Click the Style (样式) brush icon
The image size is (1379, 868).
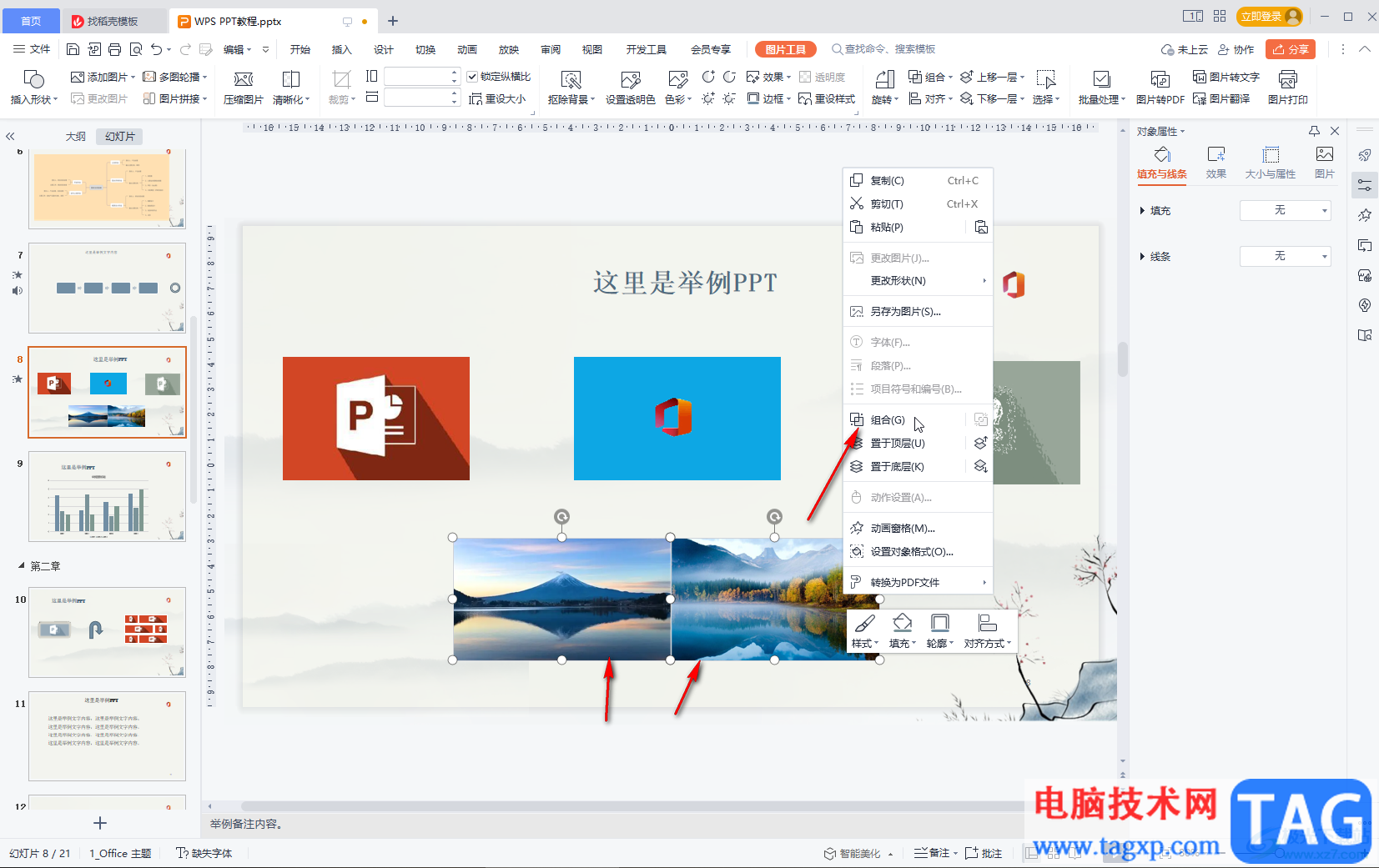[x=865, y=623]
